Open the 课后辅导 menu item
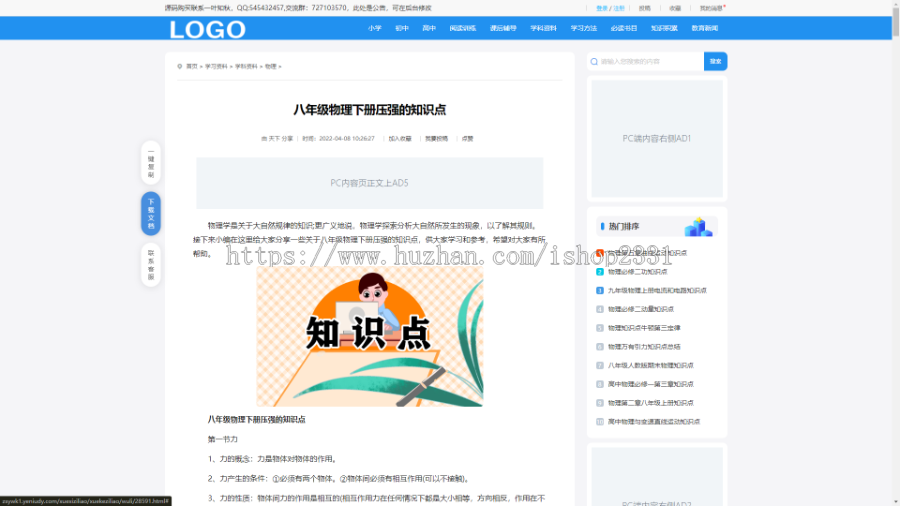Viewport: 900px width, 506px height. pos(503,28)
